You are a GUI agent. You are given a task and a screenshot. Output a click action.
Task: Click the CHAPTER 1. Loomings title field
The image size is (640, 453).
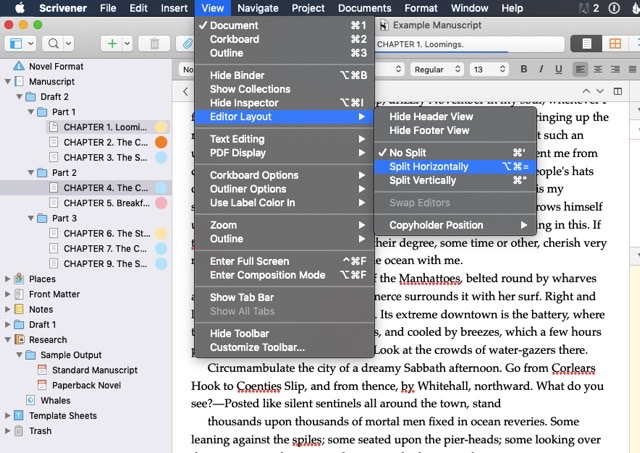tap(469, 44)
